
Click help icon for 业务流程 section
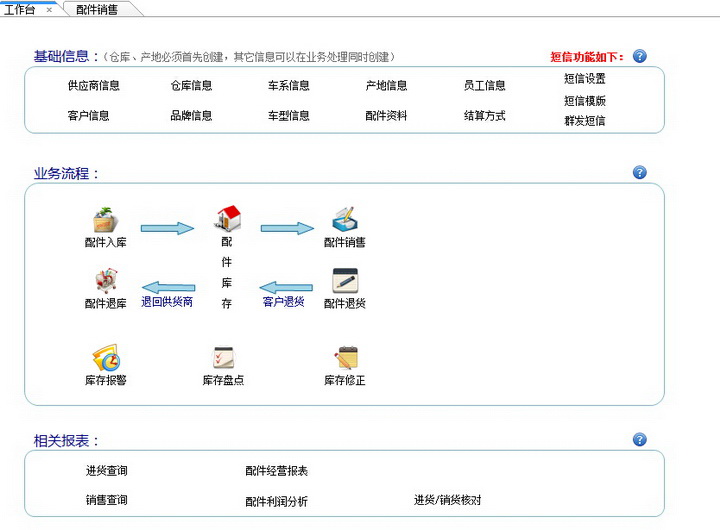point(640,172)
